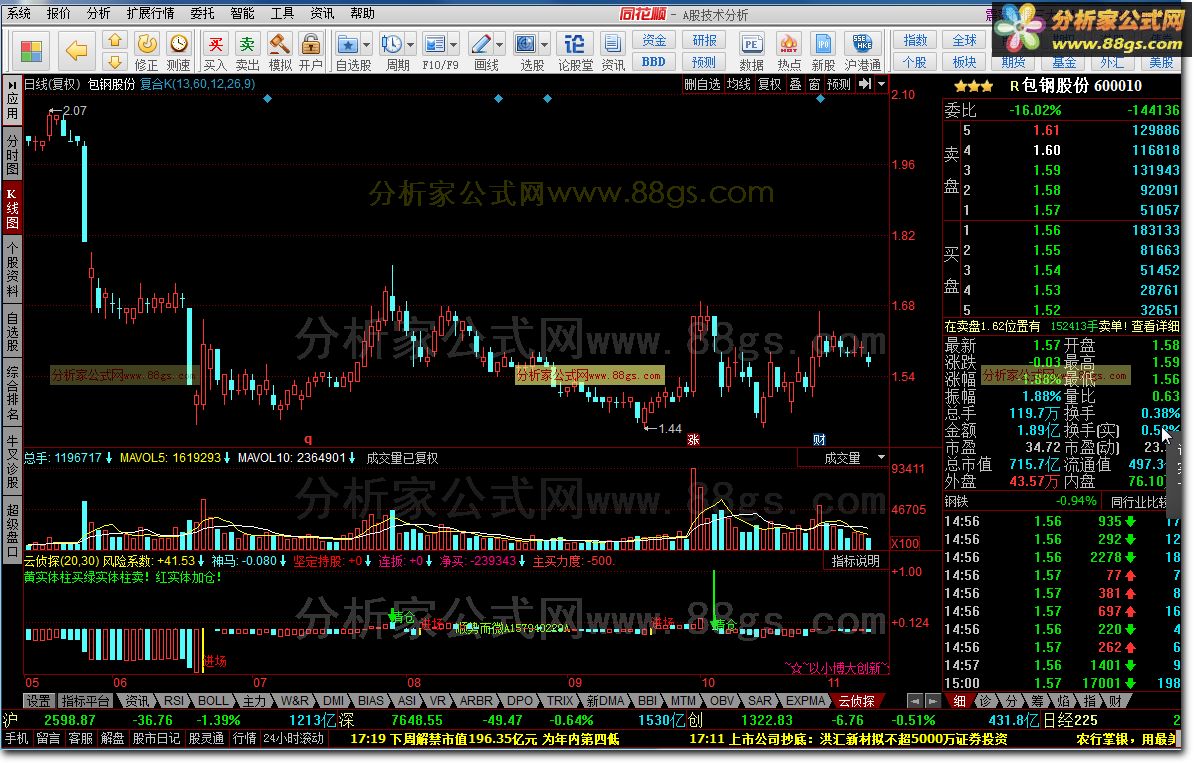The height and width of the screenshot is (763, 1194).
Task: Open the 工具 menu
Action: pos(283,13)
